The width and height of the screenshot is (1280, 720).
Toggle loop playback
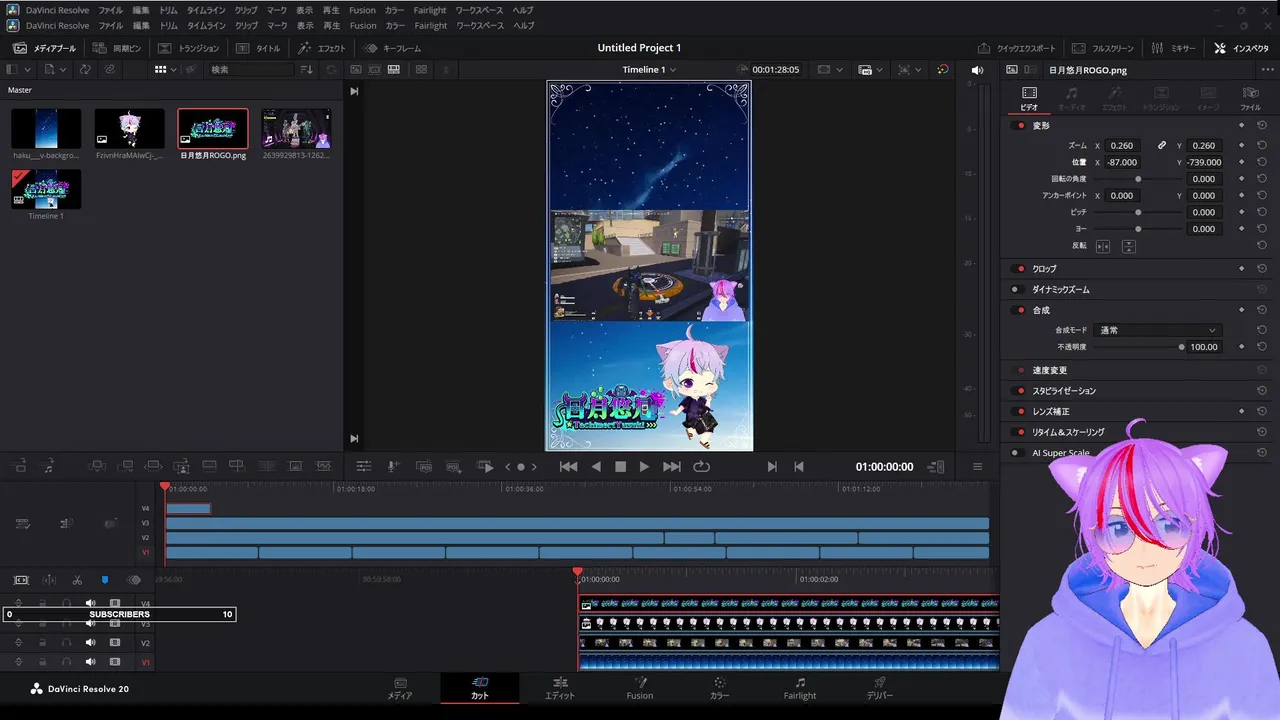pyautogui.click(x=701, y=467)
